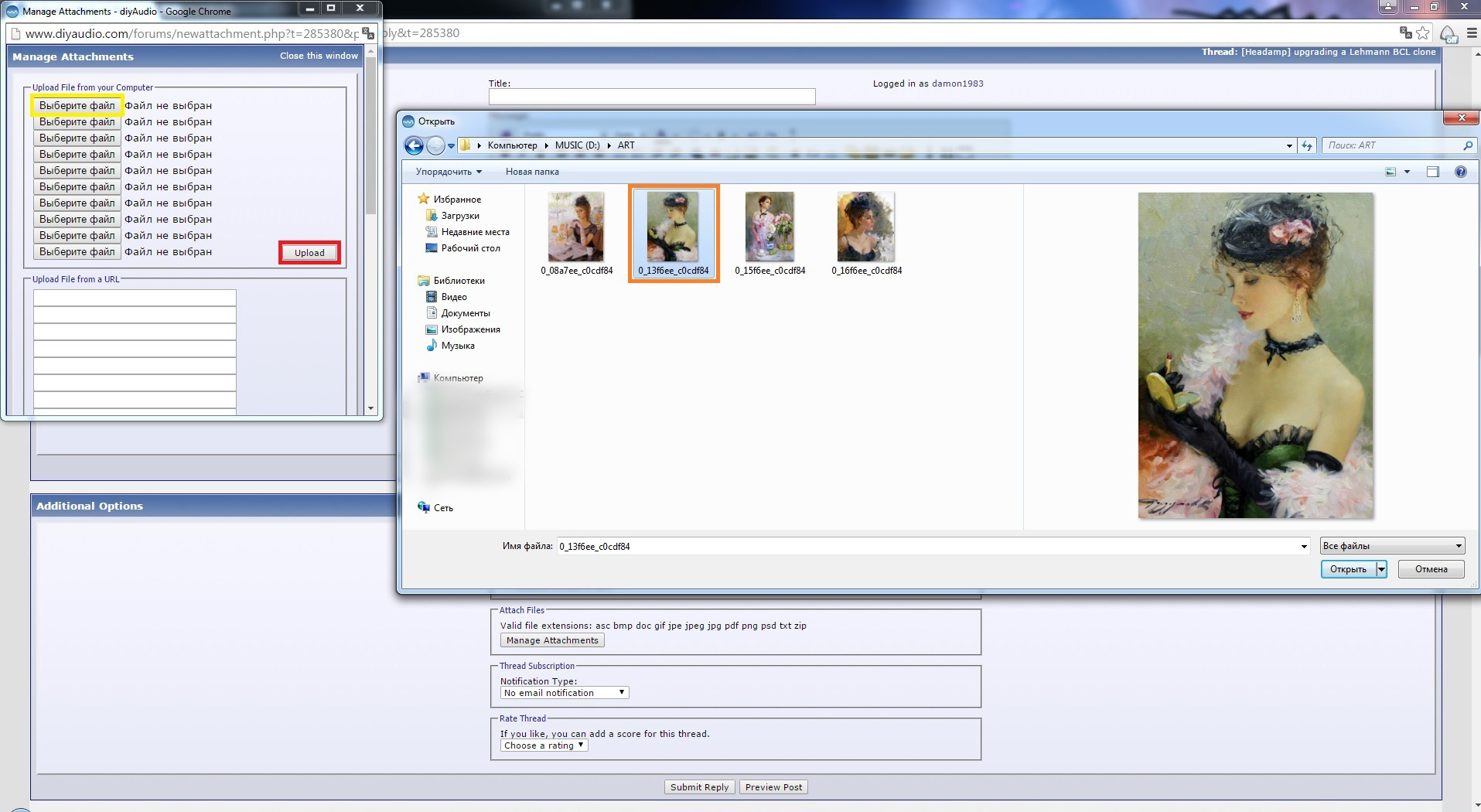Click the Title field on the reply page
The height and width of the screenshot is (812, 1481).
[x=652, y=97]
